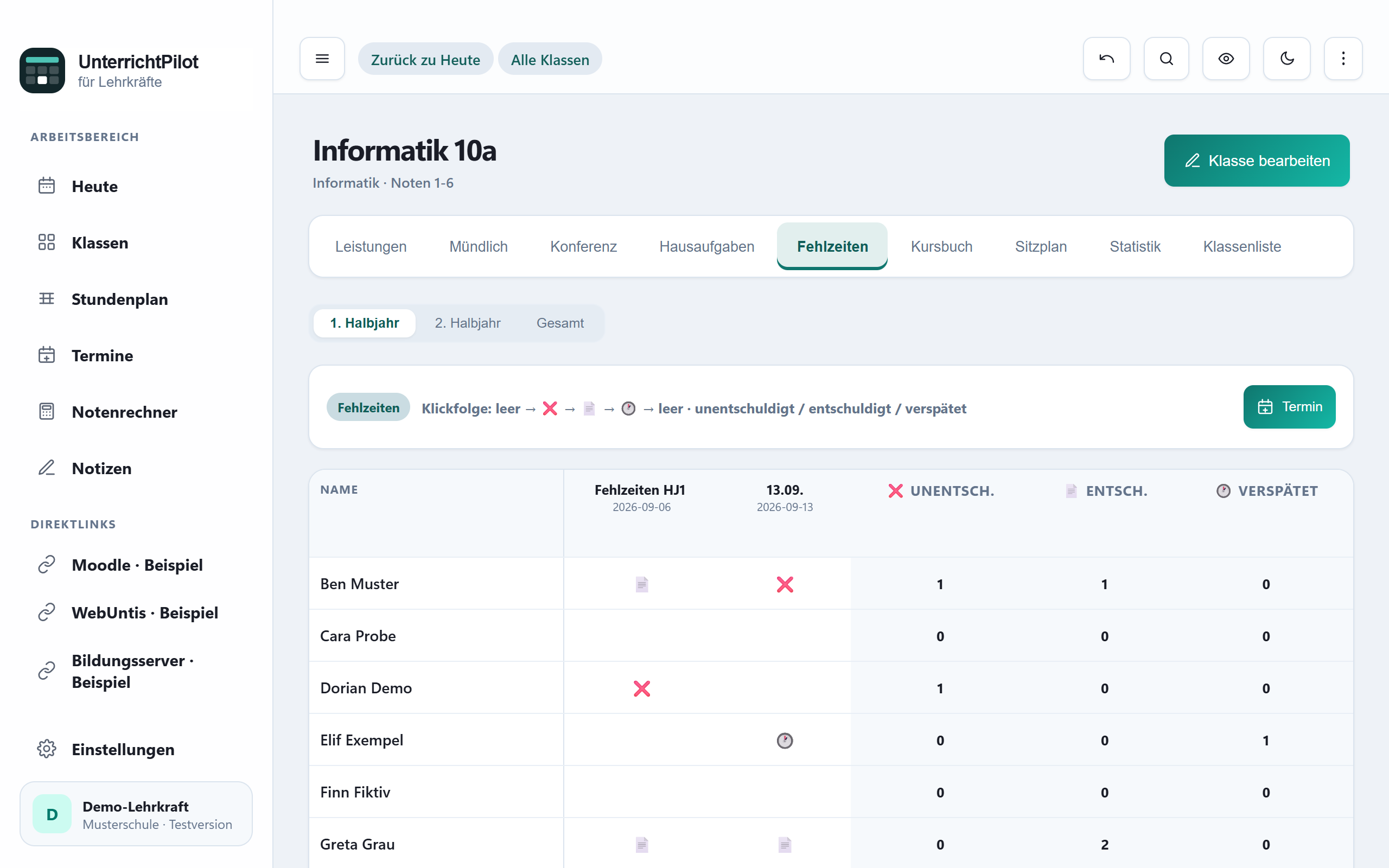Screen dimensions: 1389x868
Task: Open Stundenplan in sidebar
Action: pos(136,299)
